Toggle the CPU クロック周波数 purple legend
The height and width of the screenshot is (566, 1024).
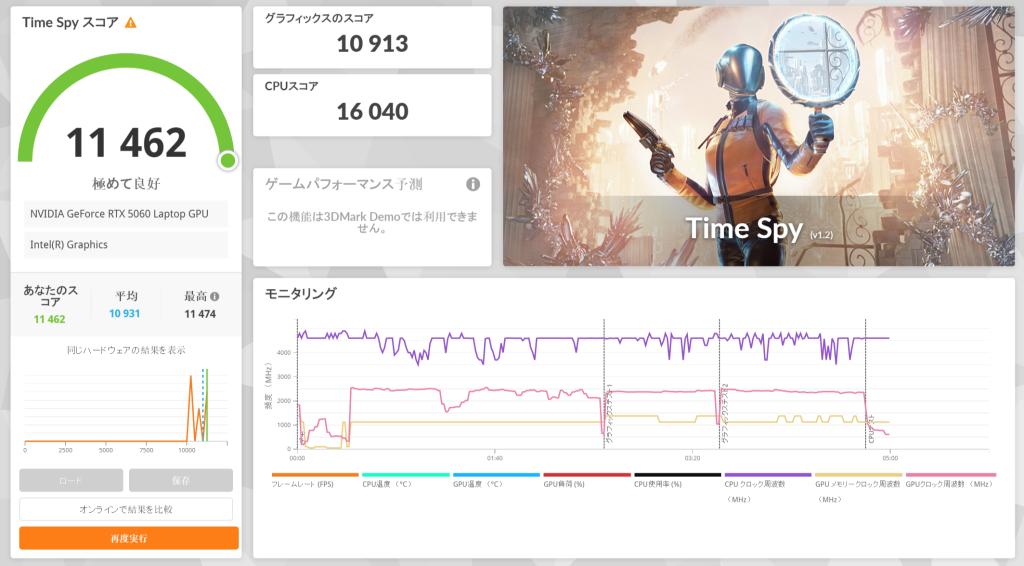[x=767, y=484]
